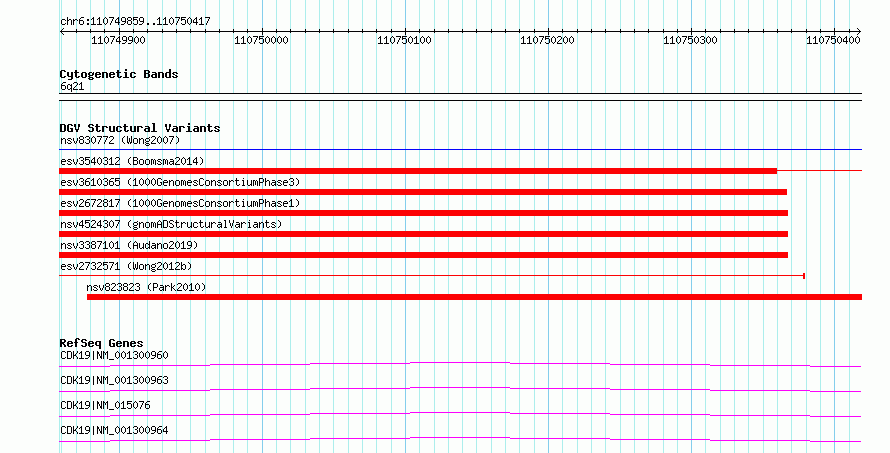Viewport: 890px width, 453px height.
Task: Select the Cytogenetic Bands track title
Action: [119, 74]
